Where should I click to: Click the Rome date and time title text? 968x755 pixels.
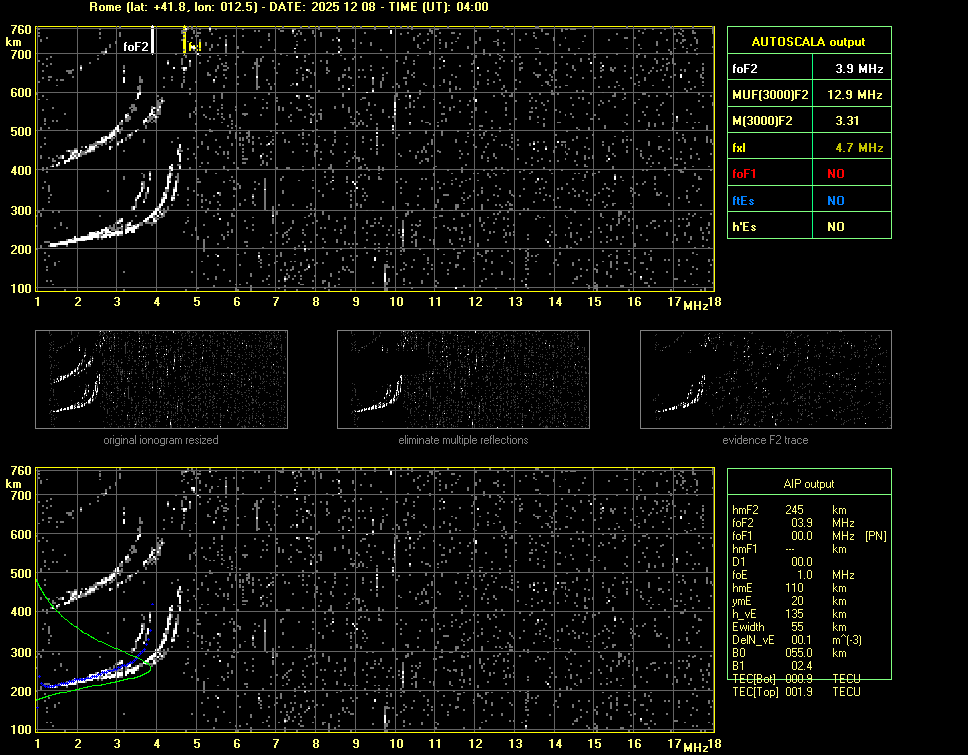[x=289, y=7]
